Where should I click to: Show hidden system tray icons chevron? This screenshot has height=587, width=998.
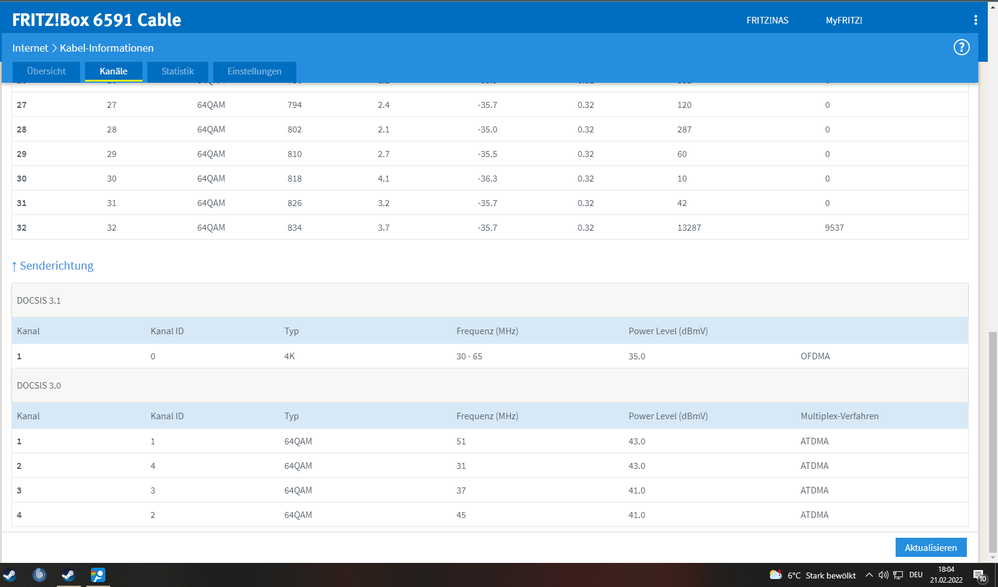click(868, 575)
